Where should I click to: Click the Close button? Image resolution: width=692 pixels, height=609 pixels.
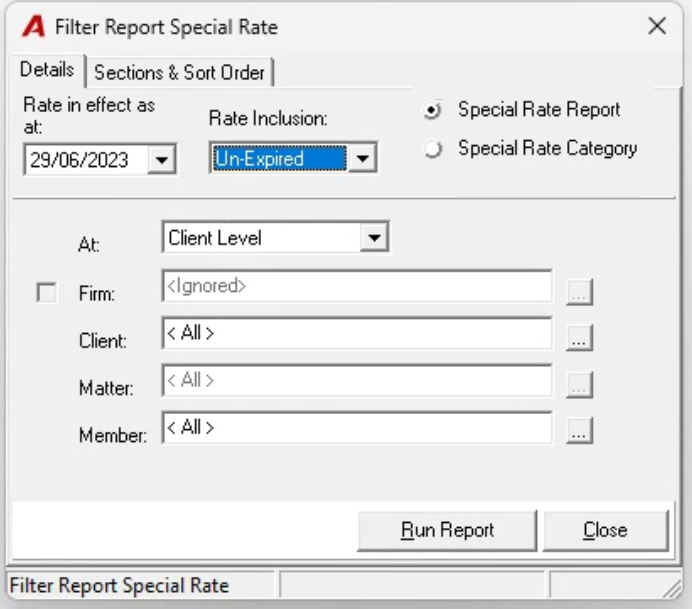click(x=606, y=531)
